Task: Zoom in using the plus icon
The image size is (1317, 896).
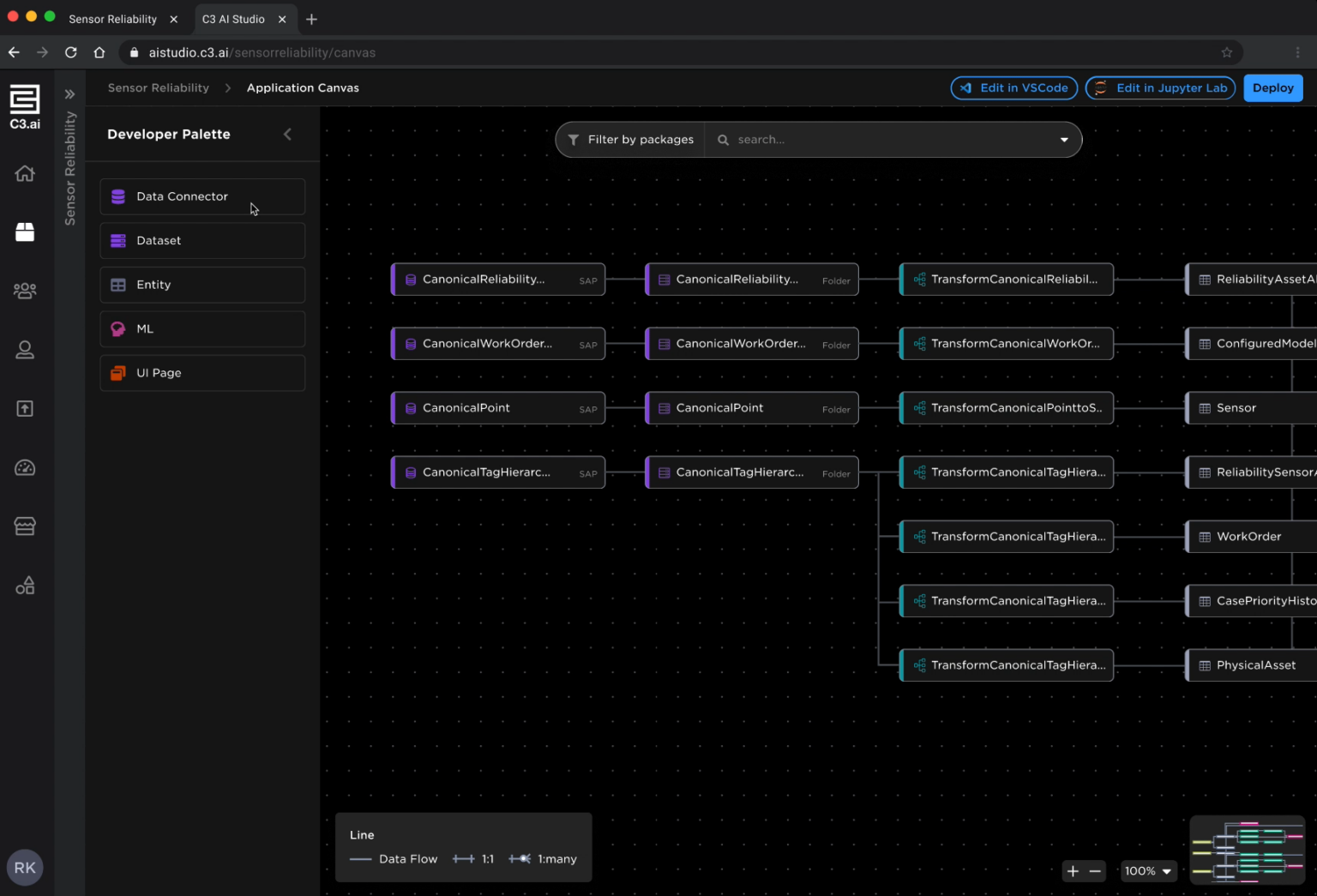Action: (x=1073, y=870)
